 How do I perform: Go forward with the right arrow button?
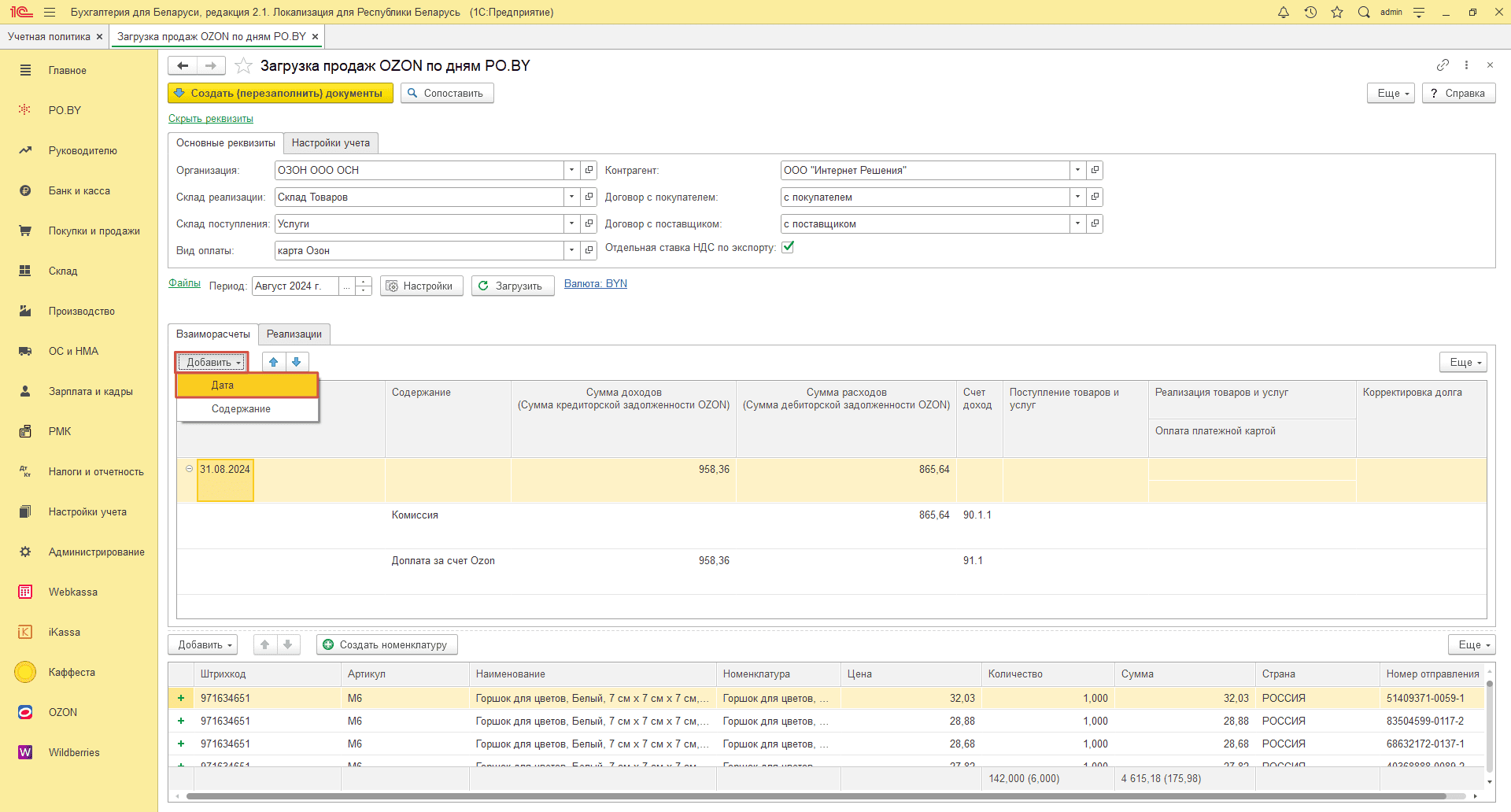pyautogui.click(x=211, y=65)
